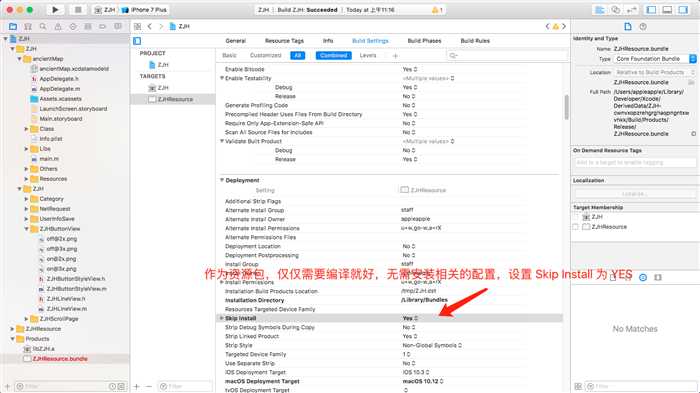
Task: Toggle ZJH target membership checkbox
Action: 576,217
